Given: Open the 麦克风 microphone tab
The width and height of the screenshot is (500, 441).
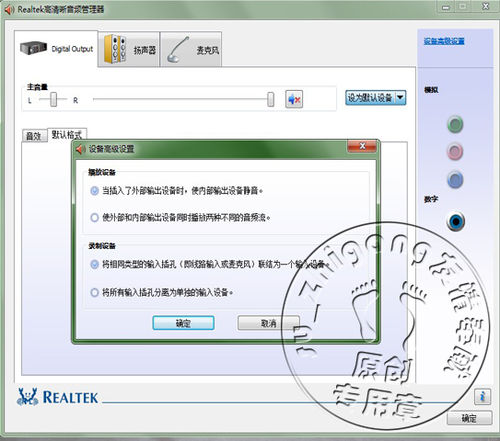Looking at the screenshot, I should pyautogui.click(x=191, y=50).
